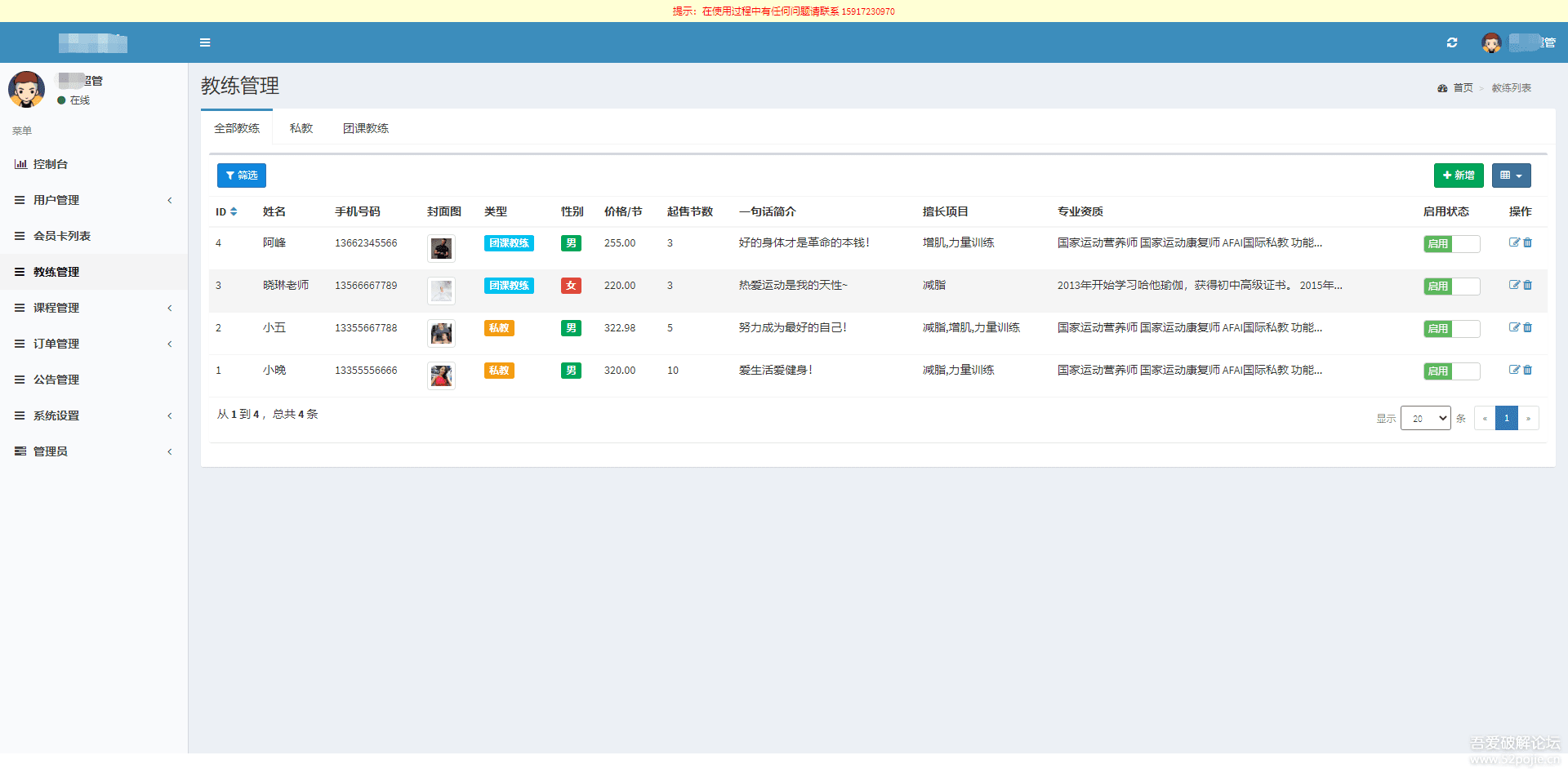
Task: Click the hamburger sidebar toggle icon
Action: point(205,42)
